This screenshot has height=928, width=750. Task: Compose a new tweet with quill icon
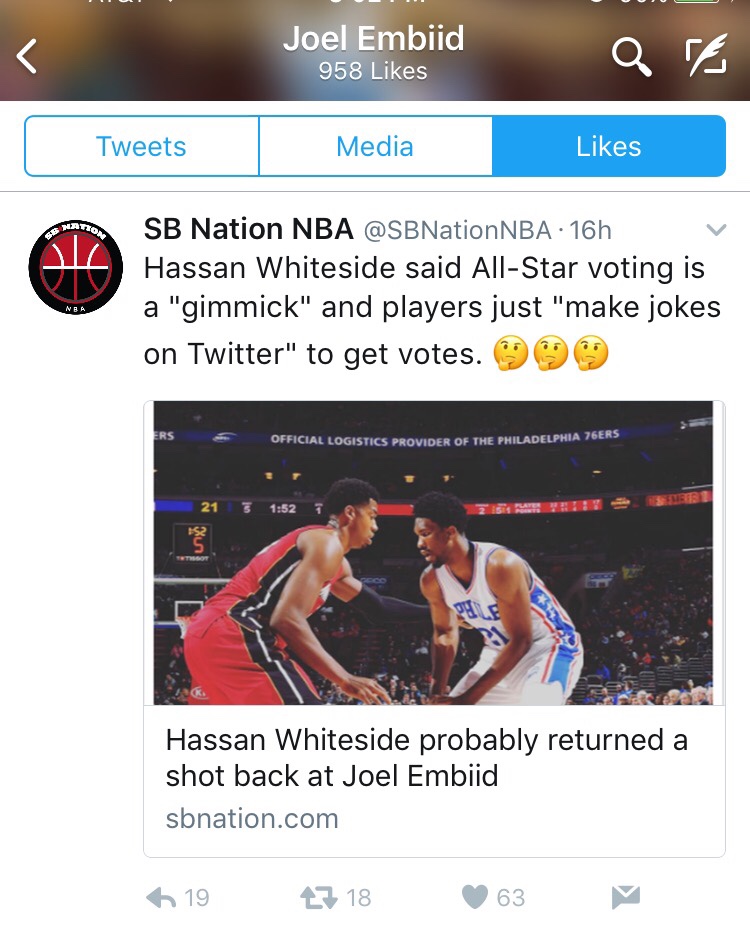coord(705,58)
